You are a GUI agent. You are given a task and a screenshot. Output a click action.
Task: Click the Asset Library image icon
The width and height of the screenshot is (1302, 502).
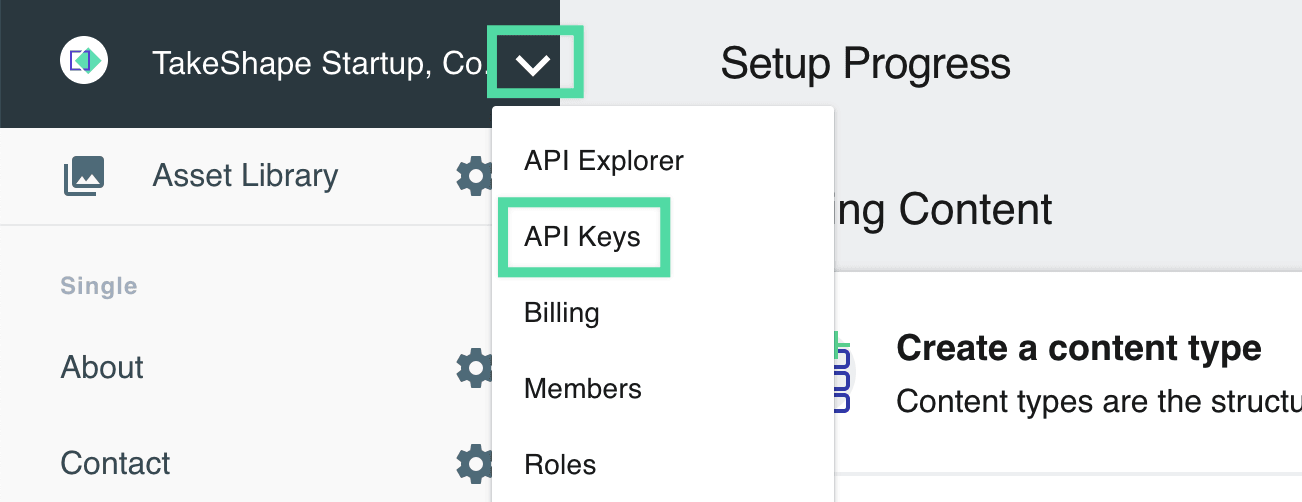point(84,176)
